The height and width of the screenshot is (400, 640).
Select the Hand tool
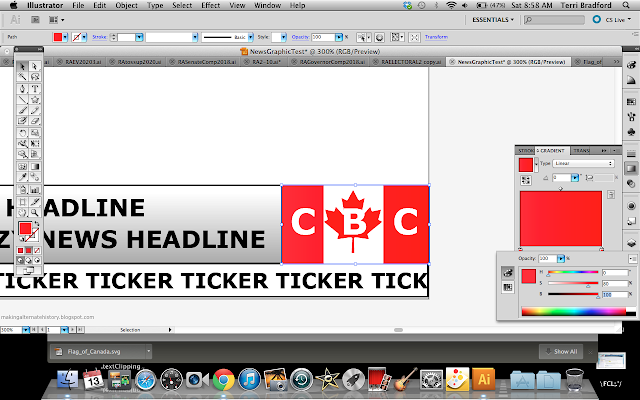[x=22, y=212]
